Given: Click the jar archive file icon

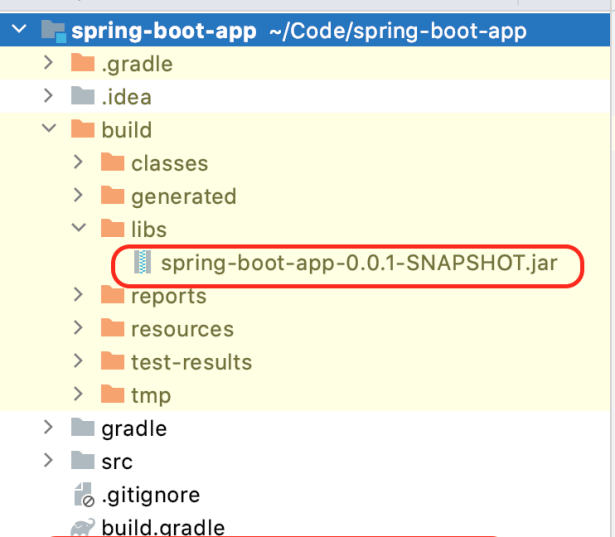Looking at the screenshot, I should [x=142, y=262].
